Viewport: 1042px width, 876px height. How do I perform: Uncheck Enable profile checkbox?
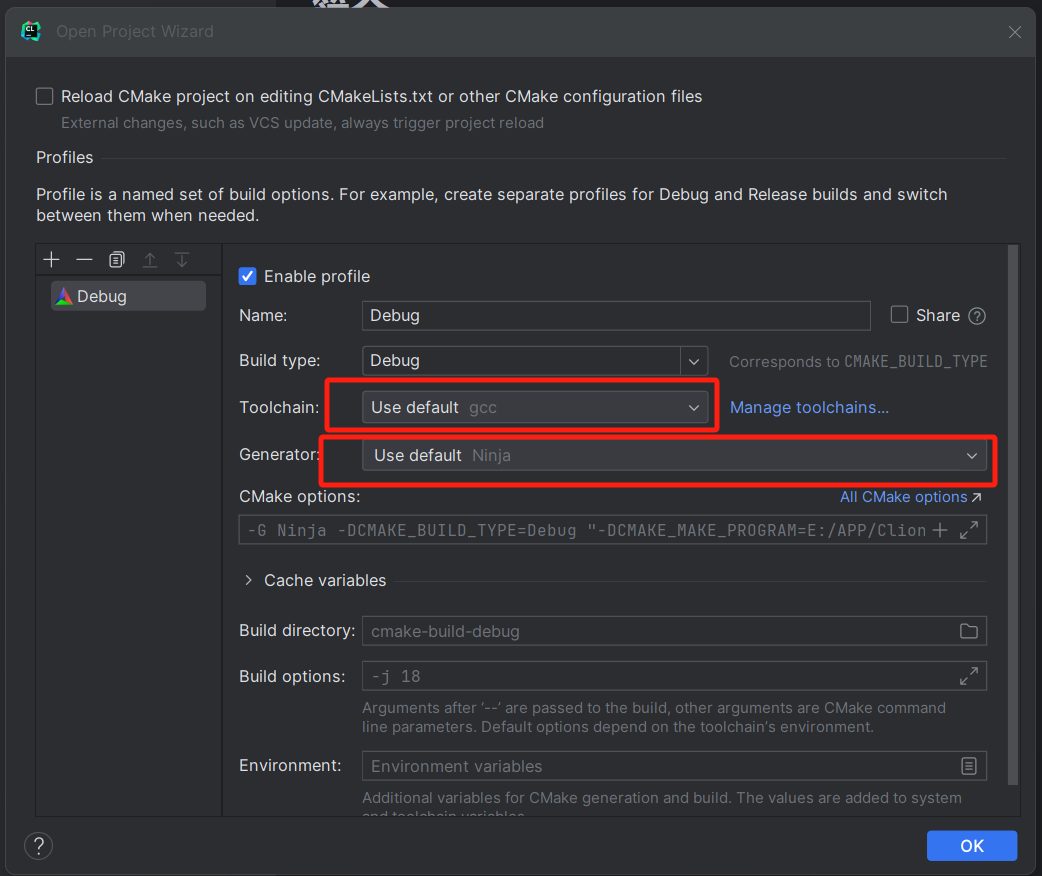click(247, 276)
